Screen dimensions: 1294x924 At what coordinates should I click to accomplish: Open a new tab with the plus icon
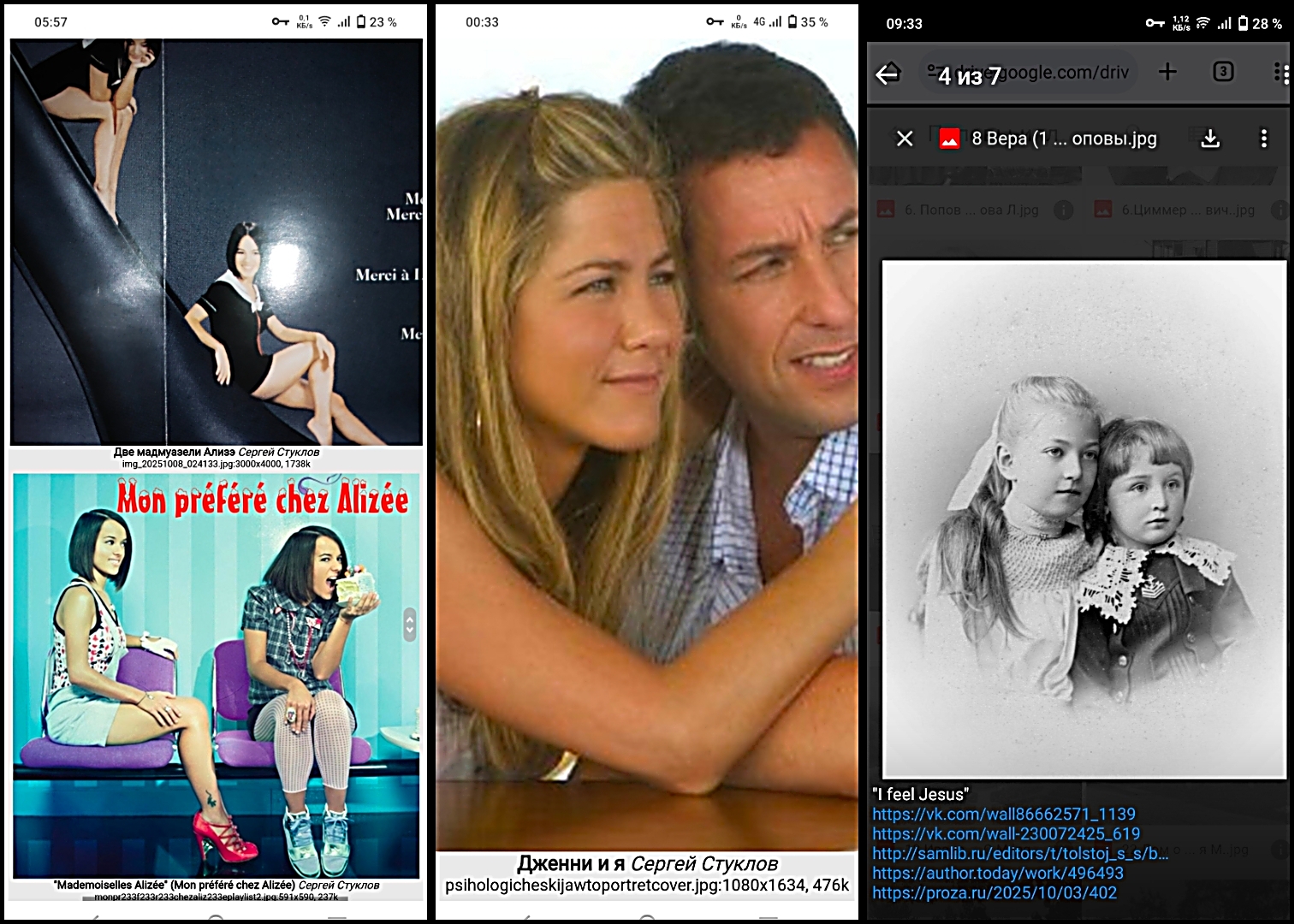pos(1167,72)
